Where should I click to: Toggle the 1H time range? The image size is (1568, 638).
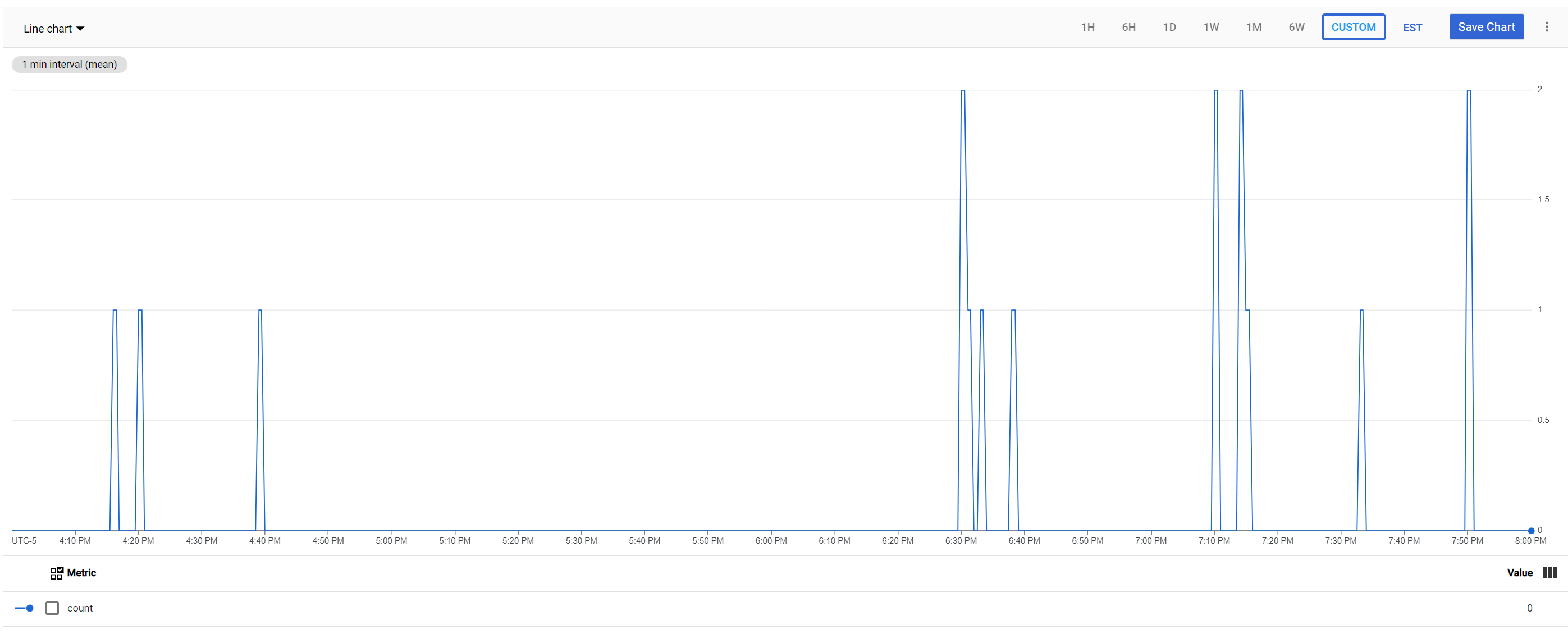[x=1087, y=27]
